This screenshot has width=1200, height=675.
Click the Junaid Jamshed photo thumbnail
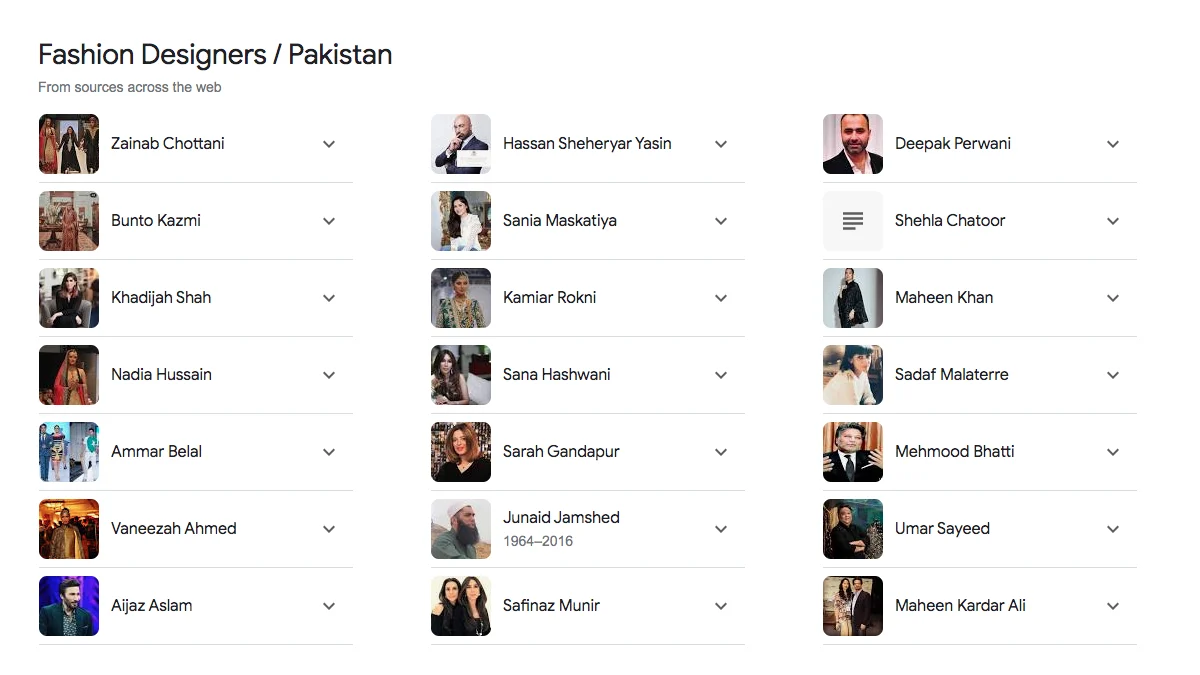(x=461, y=529)
